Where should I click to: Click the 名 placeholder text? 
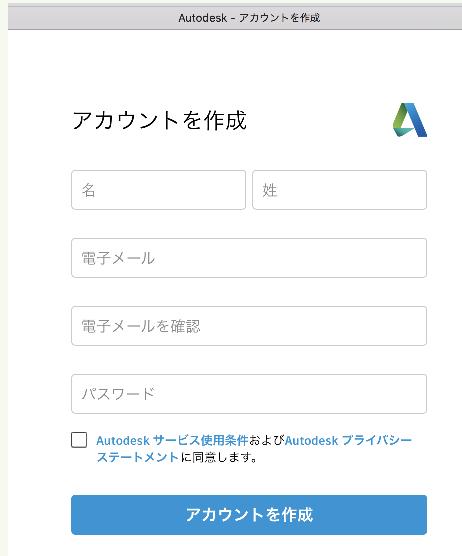89,190
